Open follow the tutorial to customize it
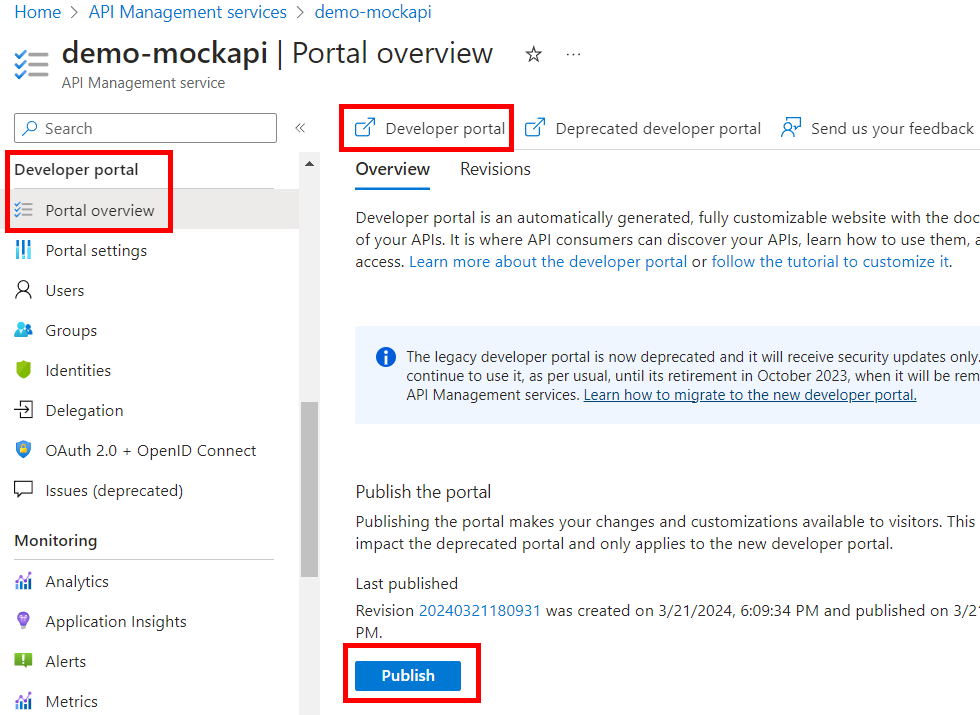This screenshot has height=715, width=980. point(830,261)
